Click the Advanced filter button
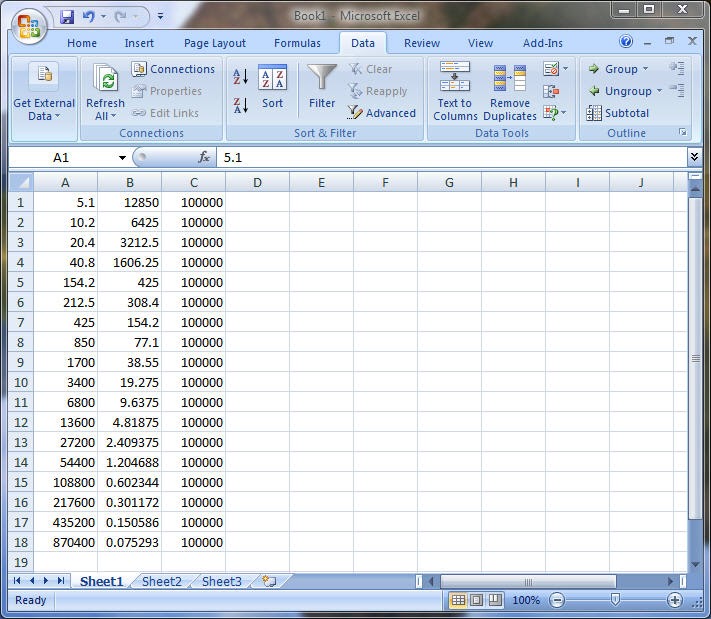The width and height of the screenshot is (711, 619). click(382, 113)
